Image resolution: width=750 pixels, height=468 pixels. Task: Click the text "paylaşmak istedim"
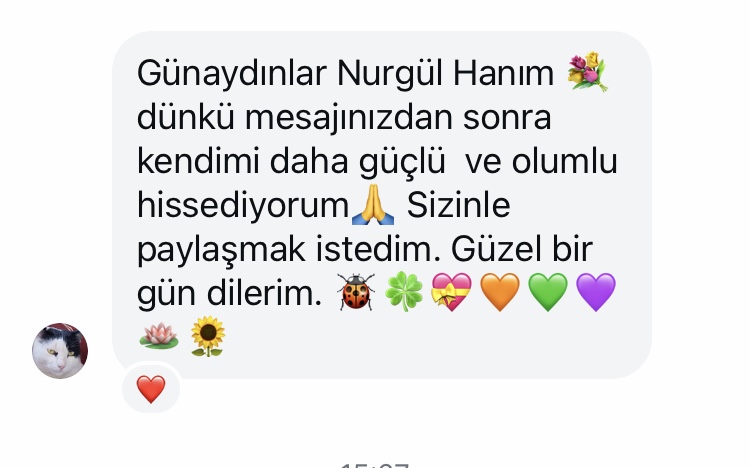click(288, 250)
